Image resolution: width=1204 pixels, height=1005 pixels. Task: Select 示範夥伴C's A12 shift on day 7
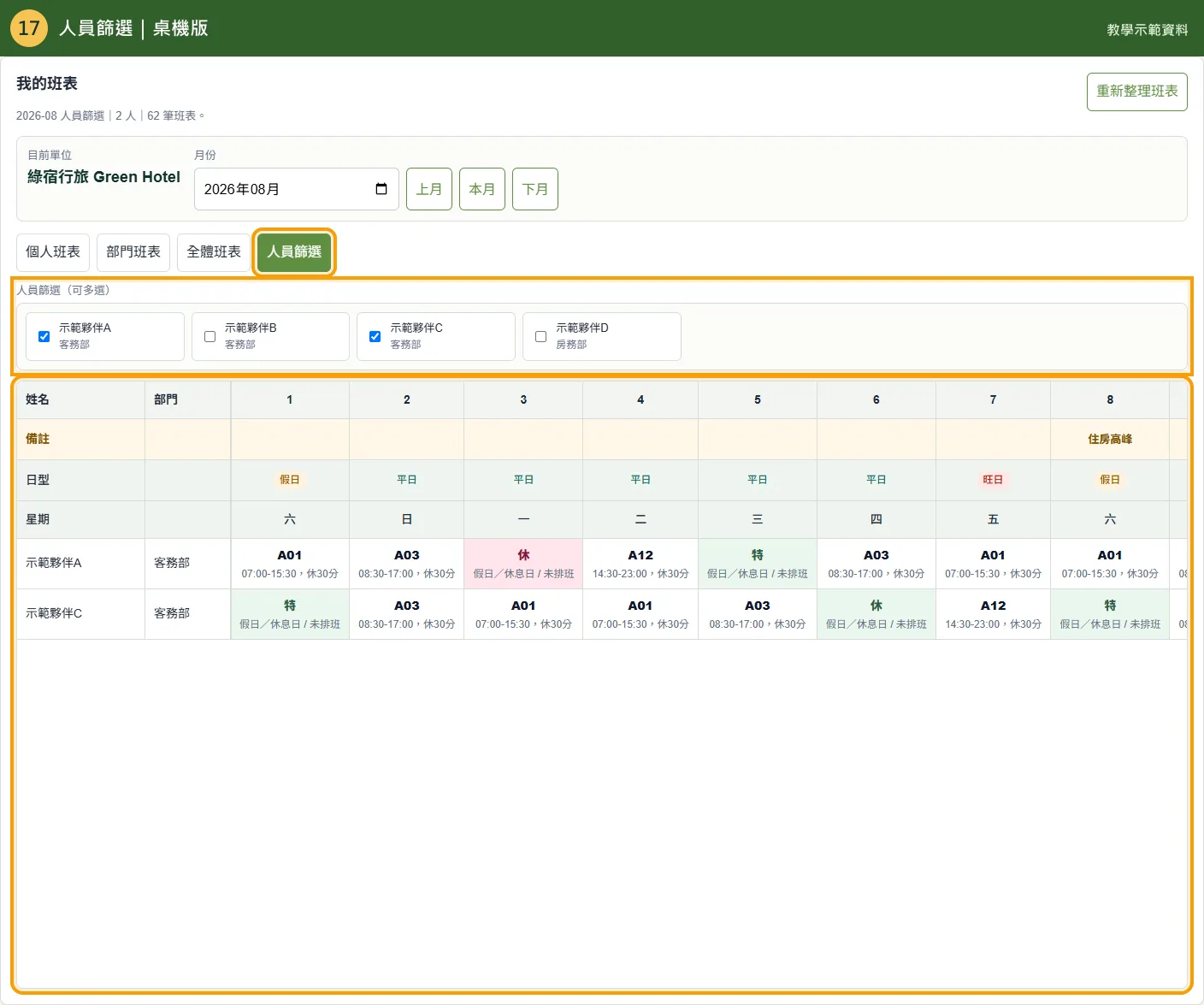(993, 614)
